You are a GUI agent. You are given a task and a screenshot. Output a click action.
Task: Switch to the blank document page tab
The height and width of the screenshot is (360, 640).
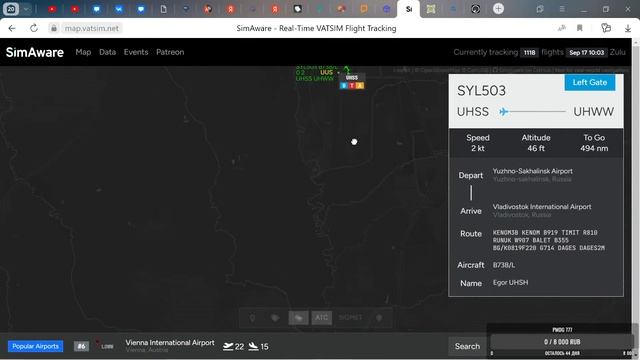click(x=163, y=9)
